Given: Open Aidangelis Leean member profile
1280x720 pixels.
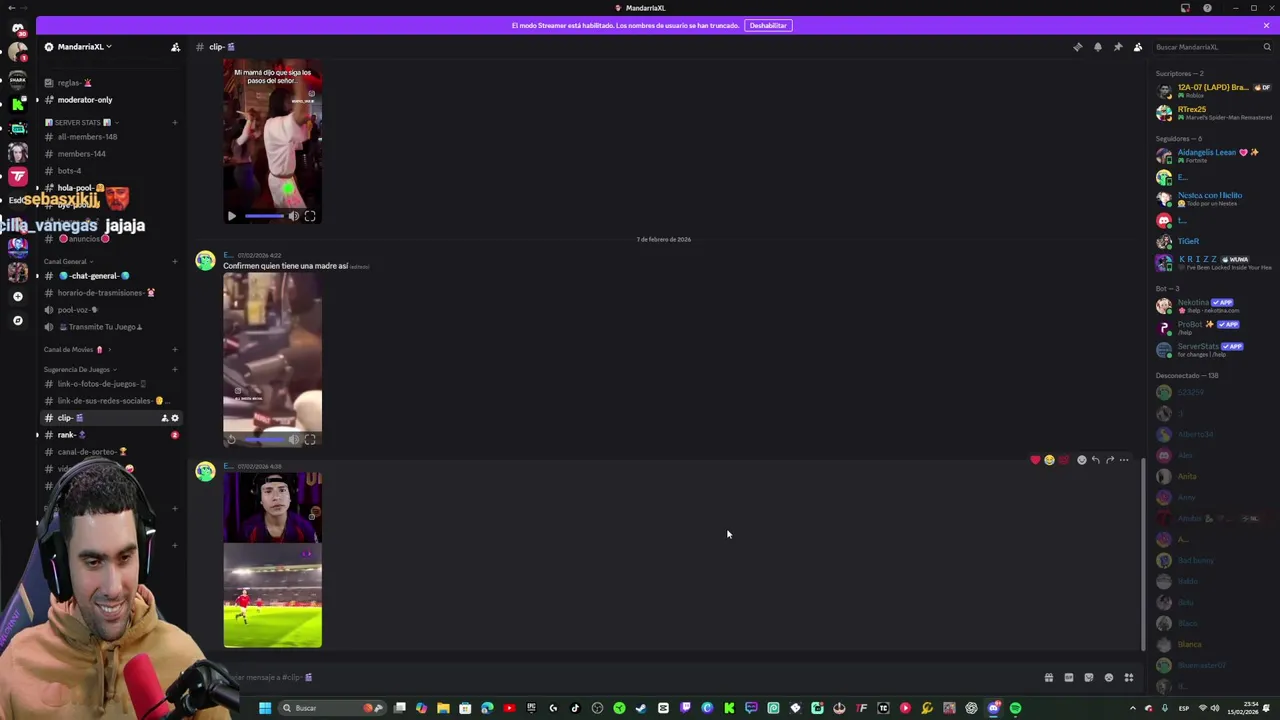Looking at the screenshot, I should (x=1212, y=156).
